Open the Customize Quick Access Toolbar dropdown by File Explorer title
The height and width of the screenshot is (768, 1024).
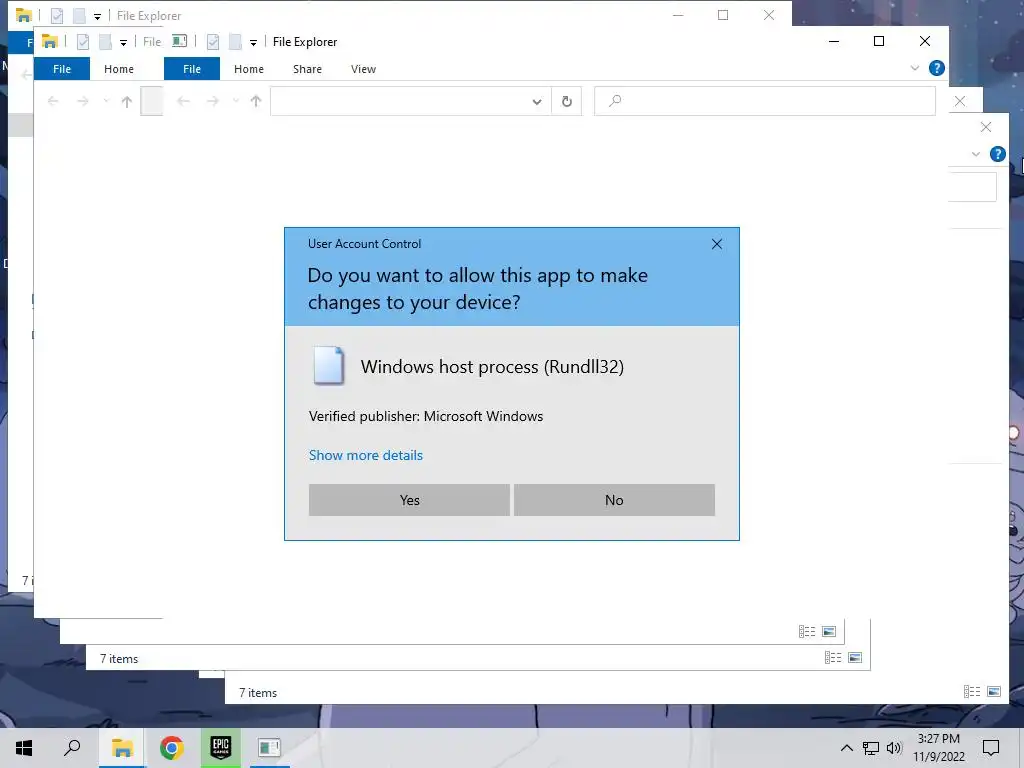pos(253,42)
